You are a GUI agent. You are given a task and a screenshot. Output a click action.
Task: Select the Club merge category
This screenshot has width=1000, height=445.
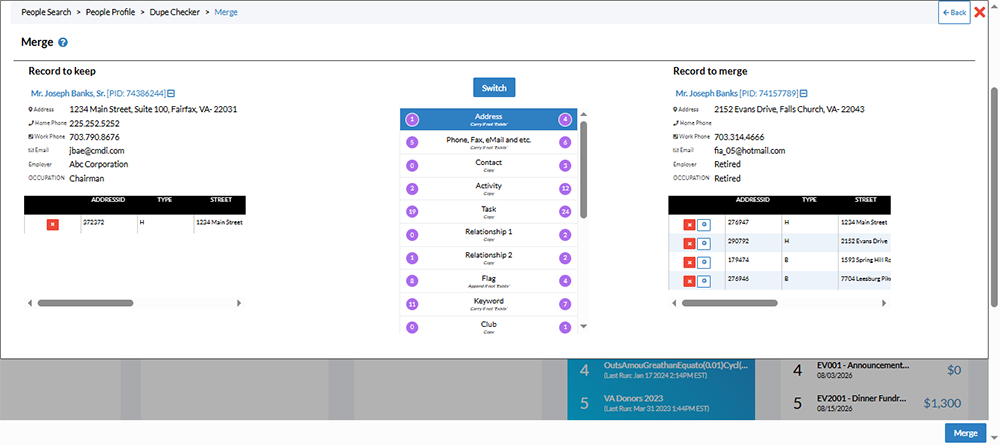[x=489, y=326]
